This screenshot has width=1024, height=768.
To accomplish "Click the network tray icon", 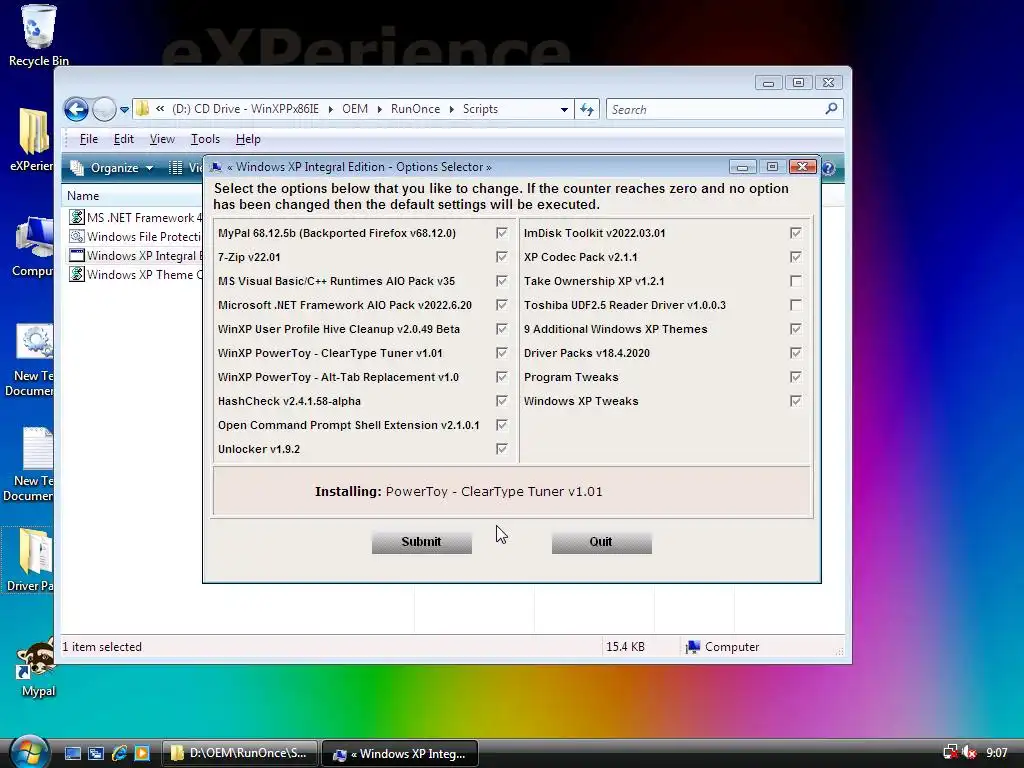I will pyautogui.click(x=951, y=753).
